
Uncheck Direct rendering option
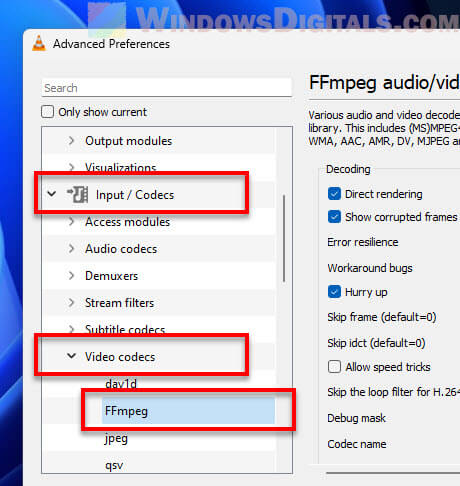(334, 194)
